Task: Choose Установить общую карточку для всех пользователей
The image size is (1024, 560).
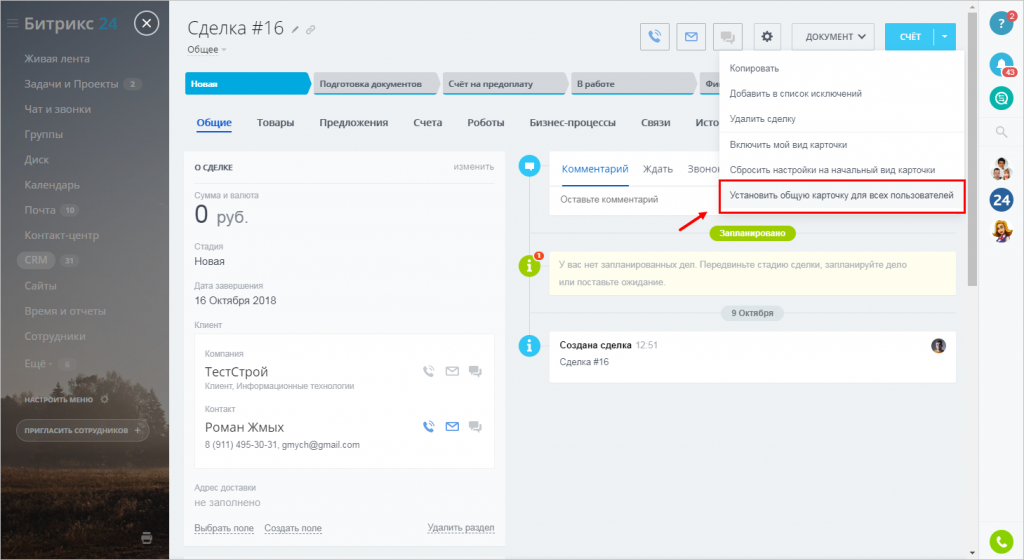Action: tap(841, 195)
